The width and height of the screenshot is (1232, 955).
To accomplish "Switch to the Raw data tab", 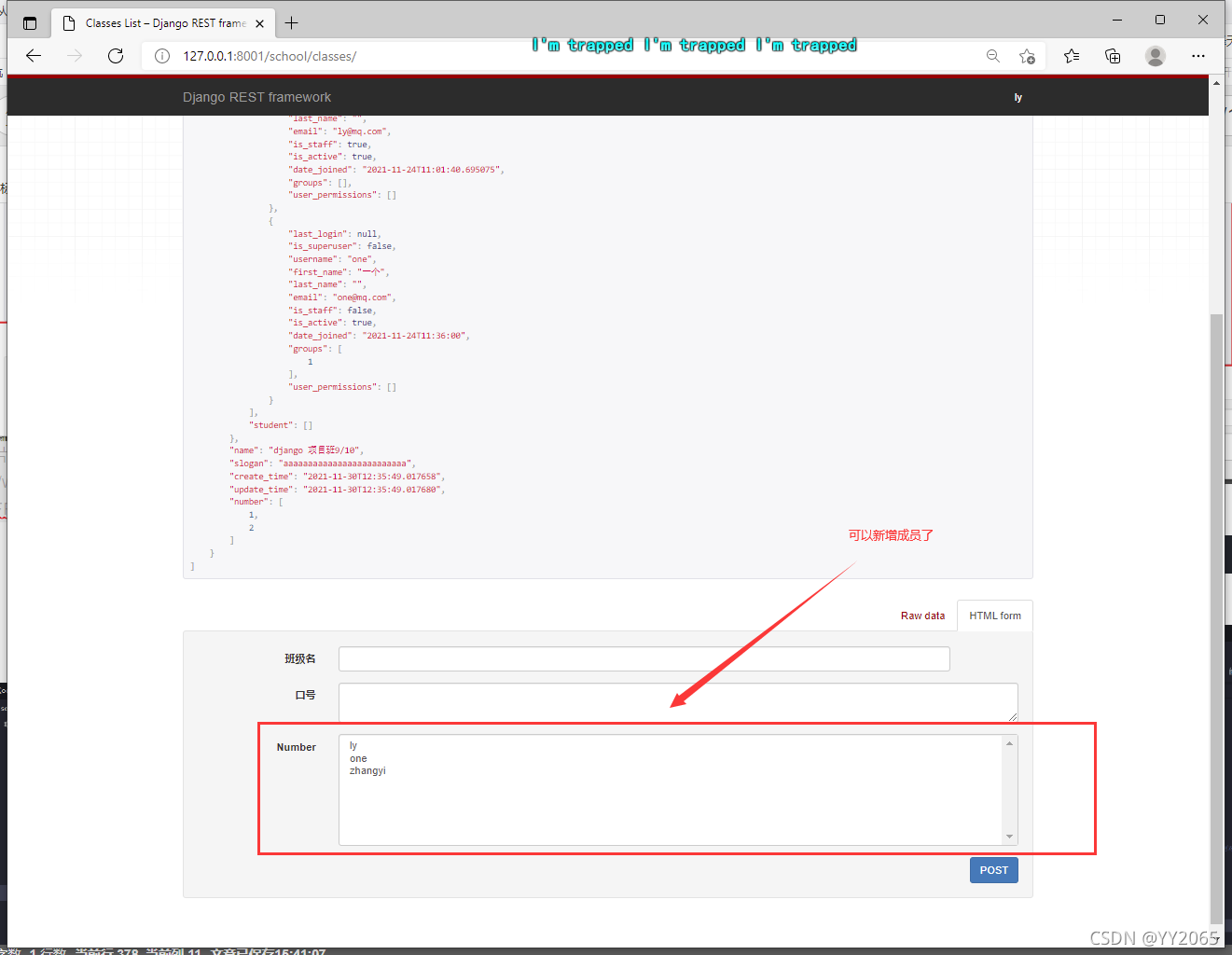I will click(922, 616).
